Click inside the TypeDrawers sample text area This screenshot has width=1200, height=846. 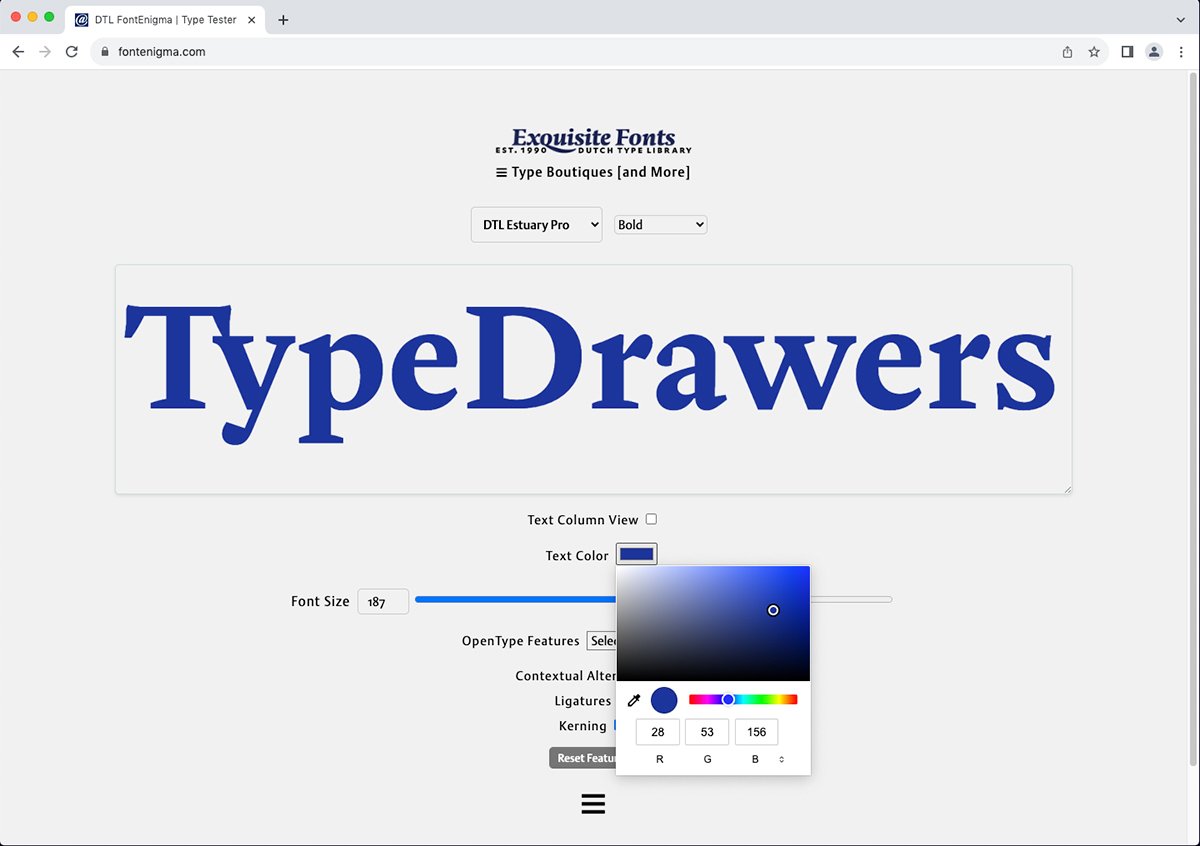[x=594, y=379]
